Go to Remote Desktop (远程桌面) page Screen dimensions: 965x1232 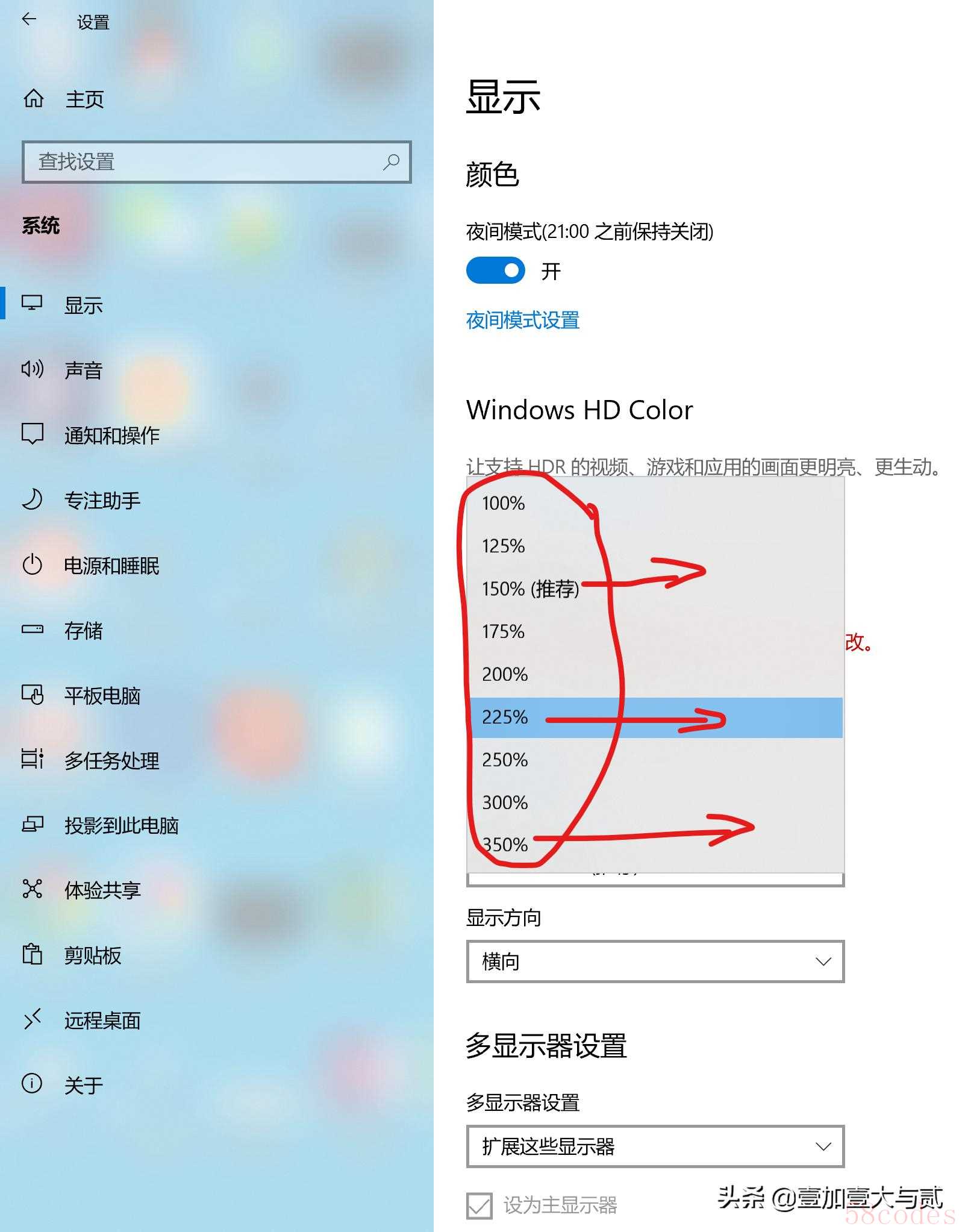click(102, 1019)
